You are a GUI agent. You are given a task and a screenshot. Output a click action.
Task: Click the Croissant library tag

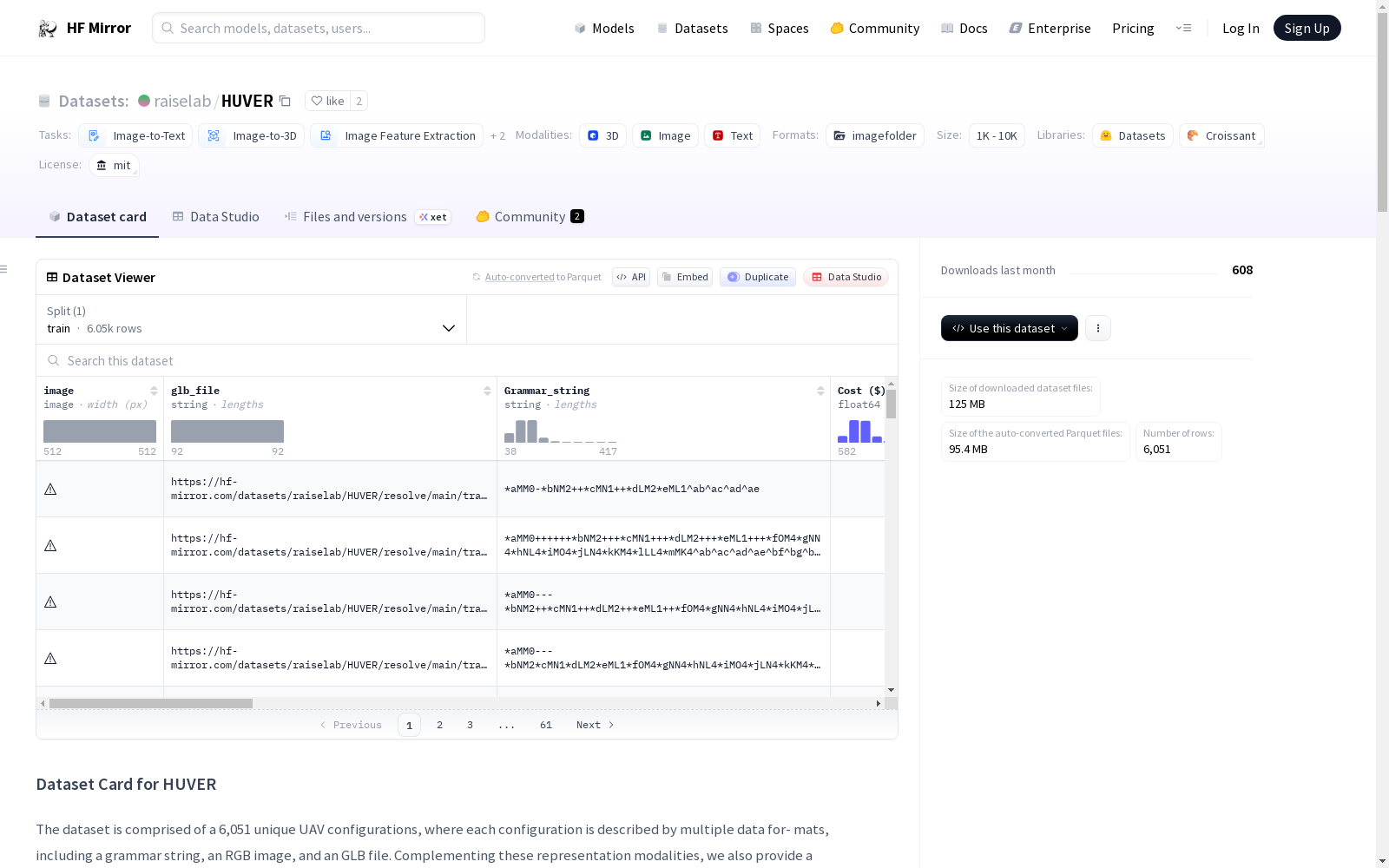point(1221,135)
